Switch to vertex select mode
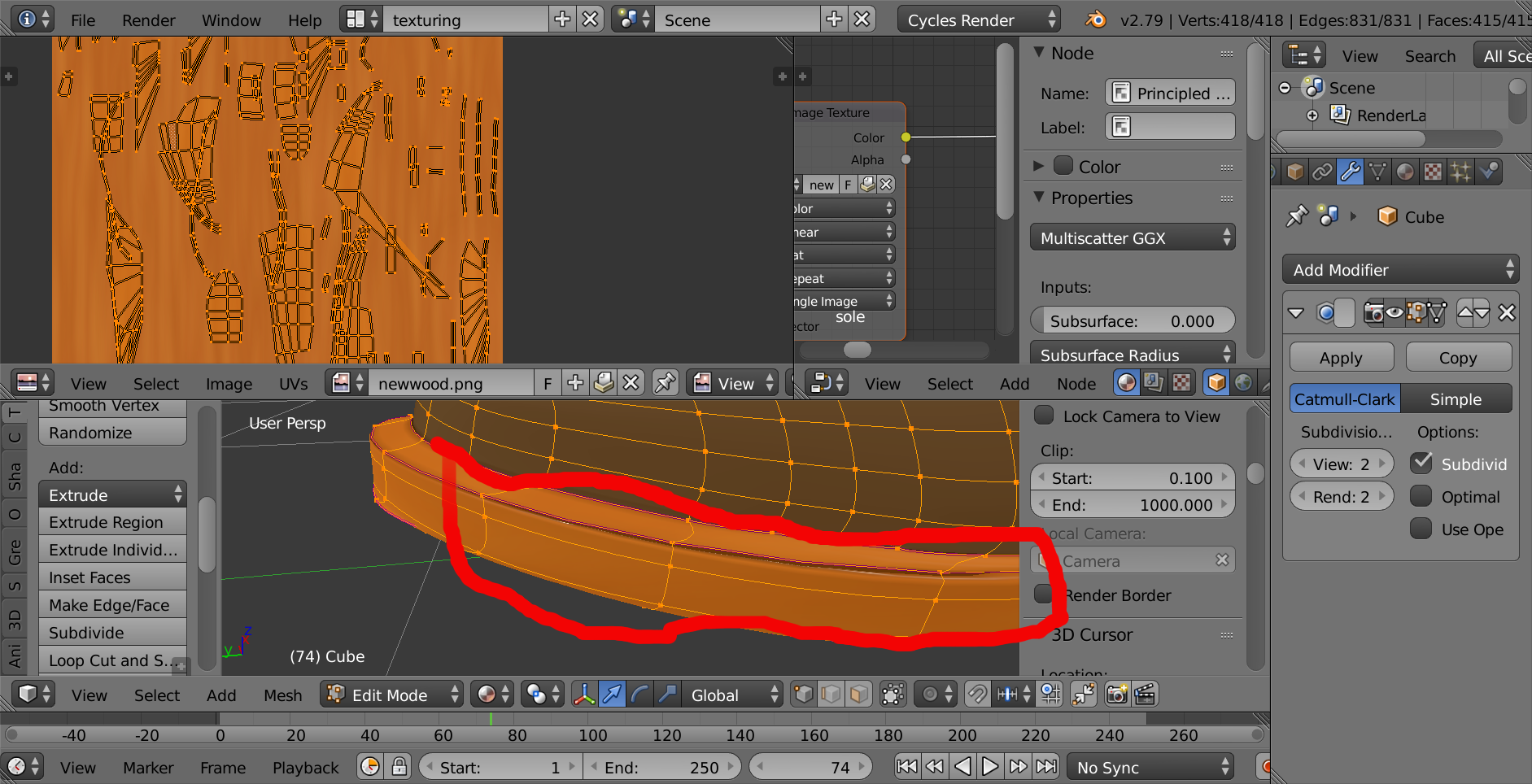Screen dimensions: 1532x784 point(803,695)
